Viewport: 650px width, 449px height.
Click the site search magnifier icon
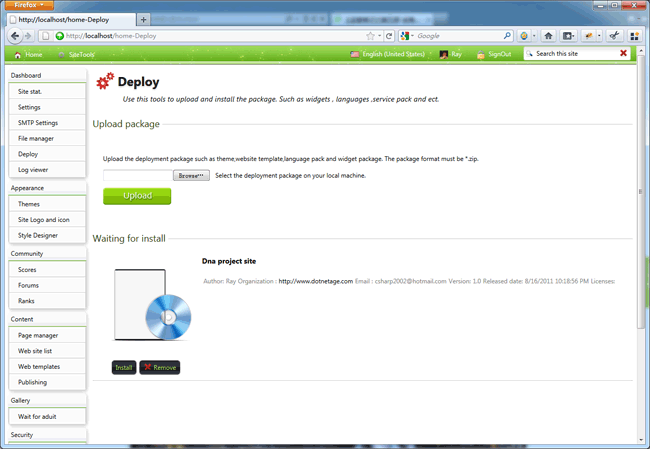click(529, 53)
